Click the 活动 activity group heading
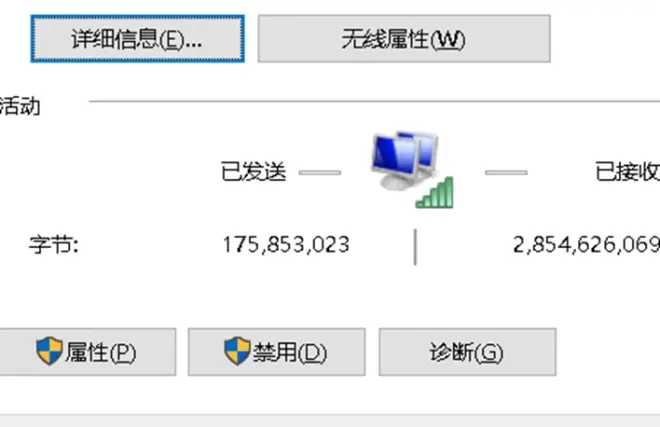Image resolution: width=660 pixels, height=427 pixels. [20, 106]
